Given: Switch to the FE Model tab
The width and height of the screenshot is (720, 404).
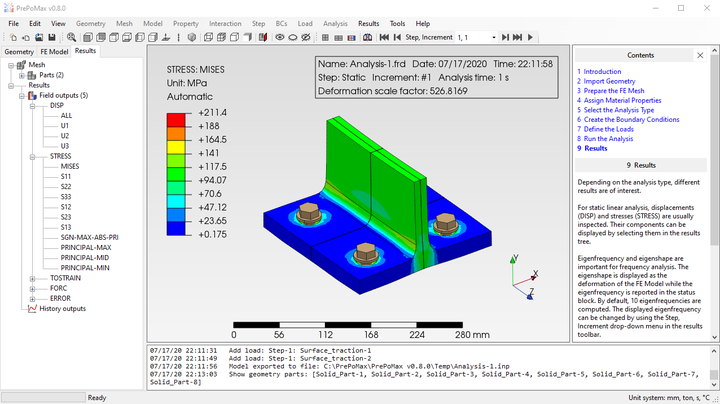Looking at the screenshot, I should click(x=54, y=51).
